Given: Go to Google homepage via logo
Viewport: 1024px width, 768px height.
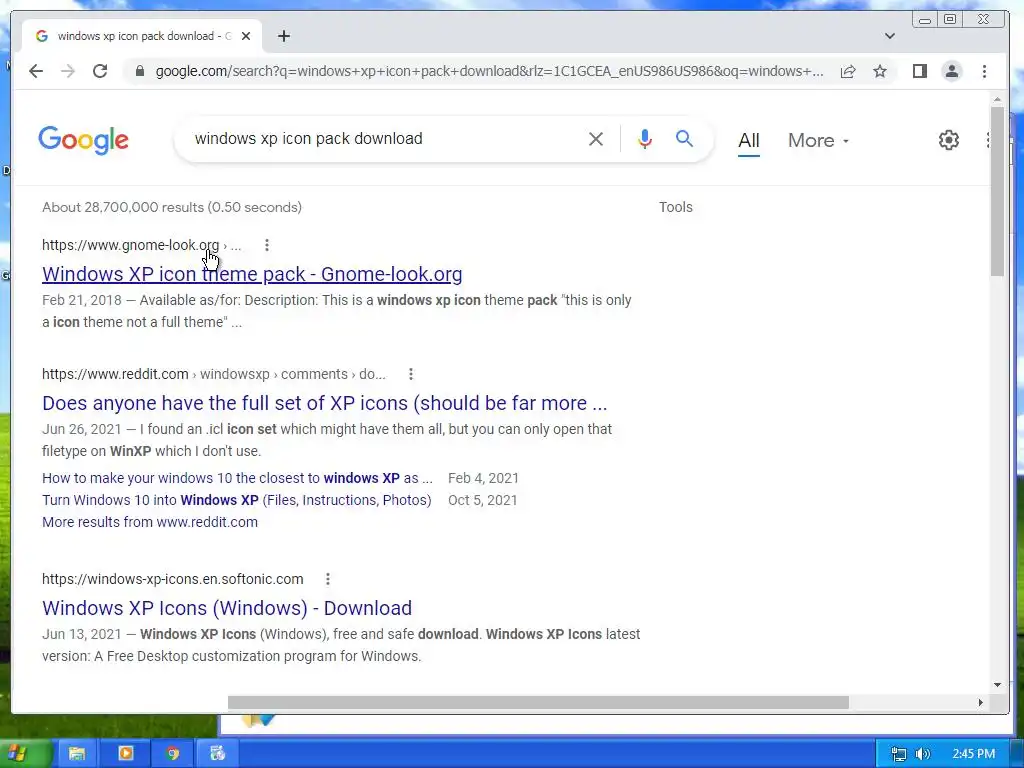Looking at the screenshot, I should click(x=84, y=140).
